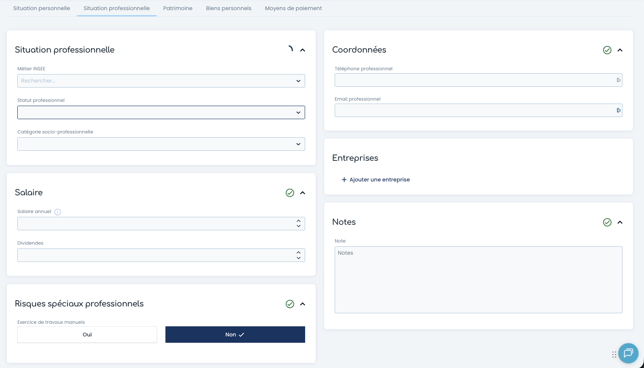Click the plus icon before Ajouter une entreprise
Screen dimensions: 644x368
pyautogui.click(x=344, y=179)
